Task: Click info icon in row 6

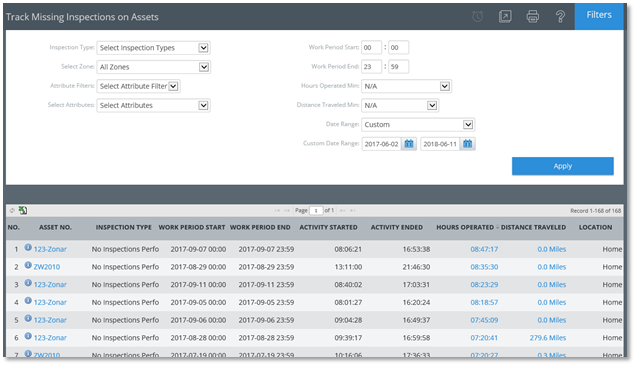Action: click(28, 336)
